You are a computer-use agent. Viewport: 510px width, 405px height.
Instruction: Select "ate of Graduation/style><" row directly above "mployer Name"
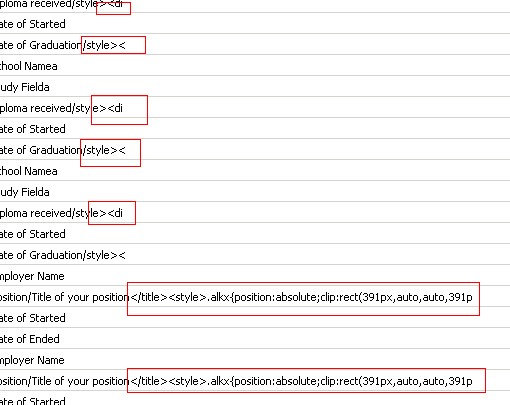click(x=255, y=255)
